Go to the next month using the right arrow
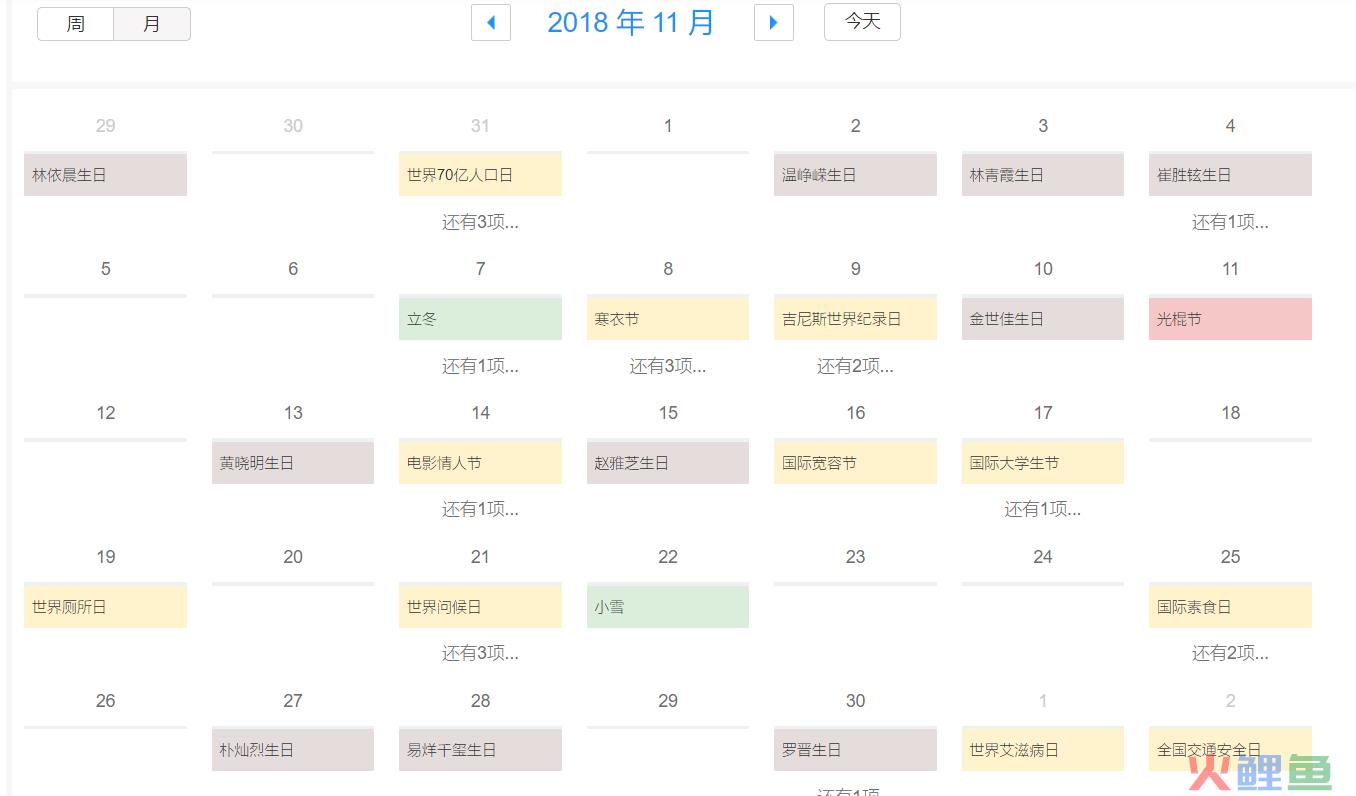Image resolution: width=1356 pixels, height=796 pixels. 773,22
